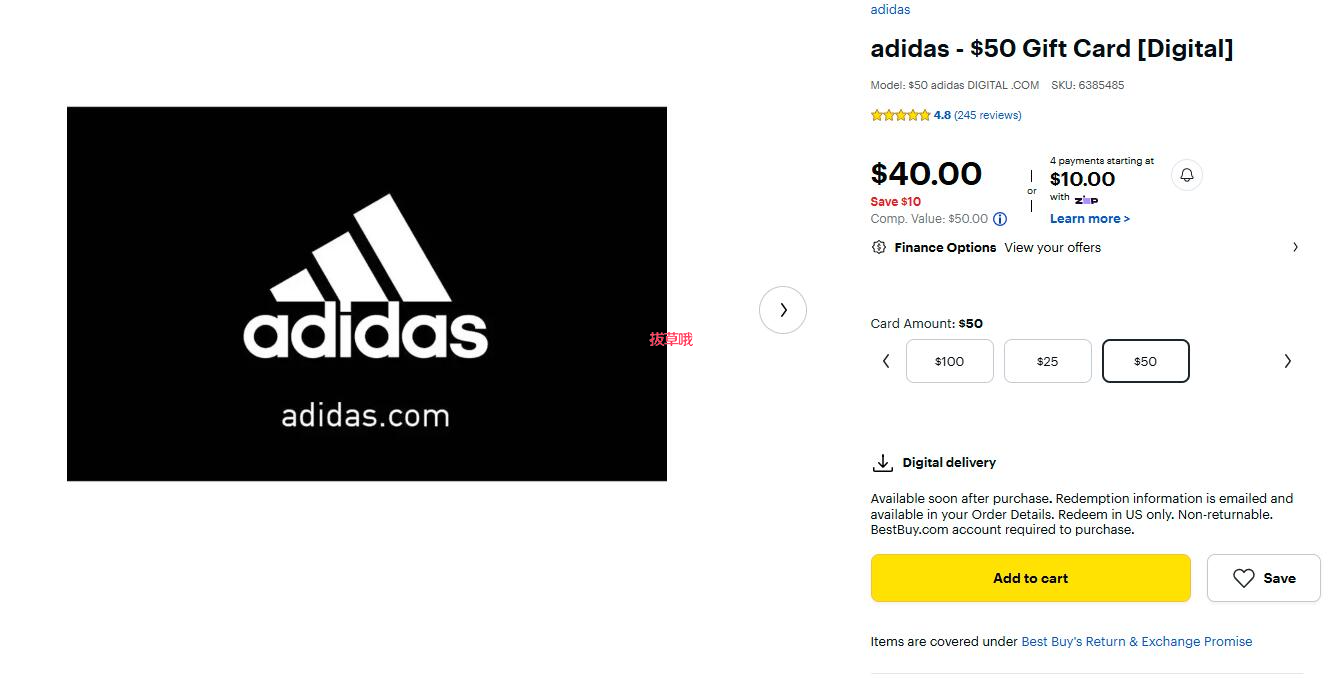Select the $50 card amount
Image resolution: width=1342 pixels, height=678 pixels.
coord(1145,361)
